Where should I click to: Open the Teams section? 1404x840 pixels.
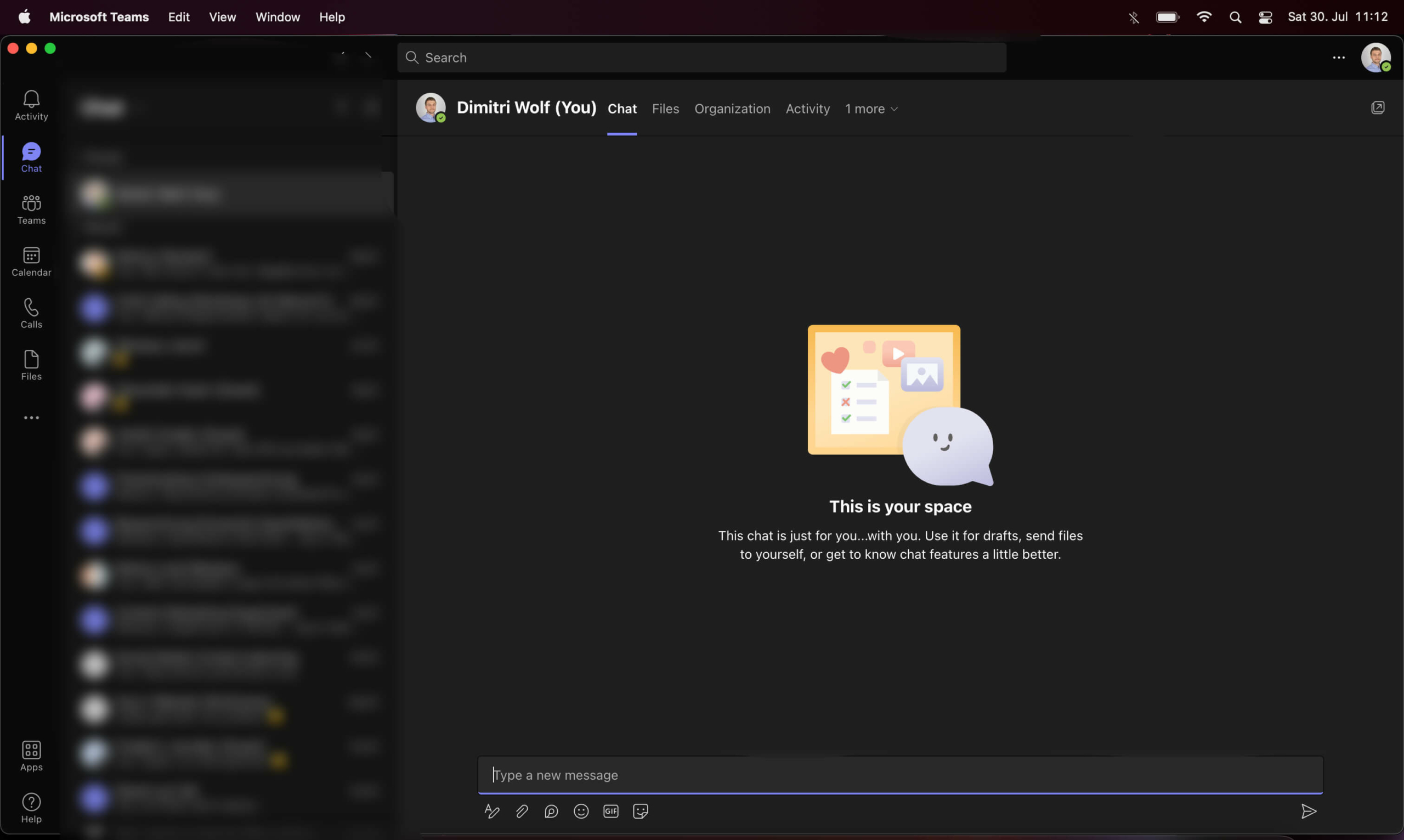coord(31,209)
